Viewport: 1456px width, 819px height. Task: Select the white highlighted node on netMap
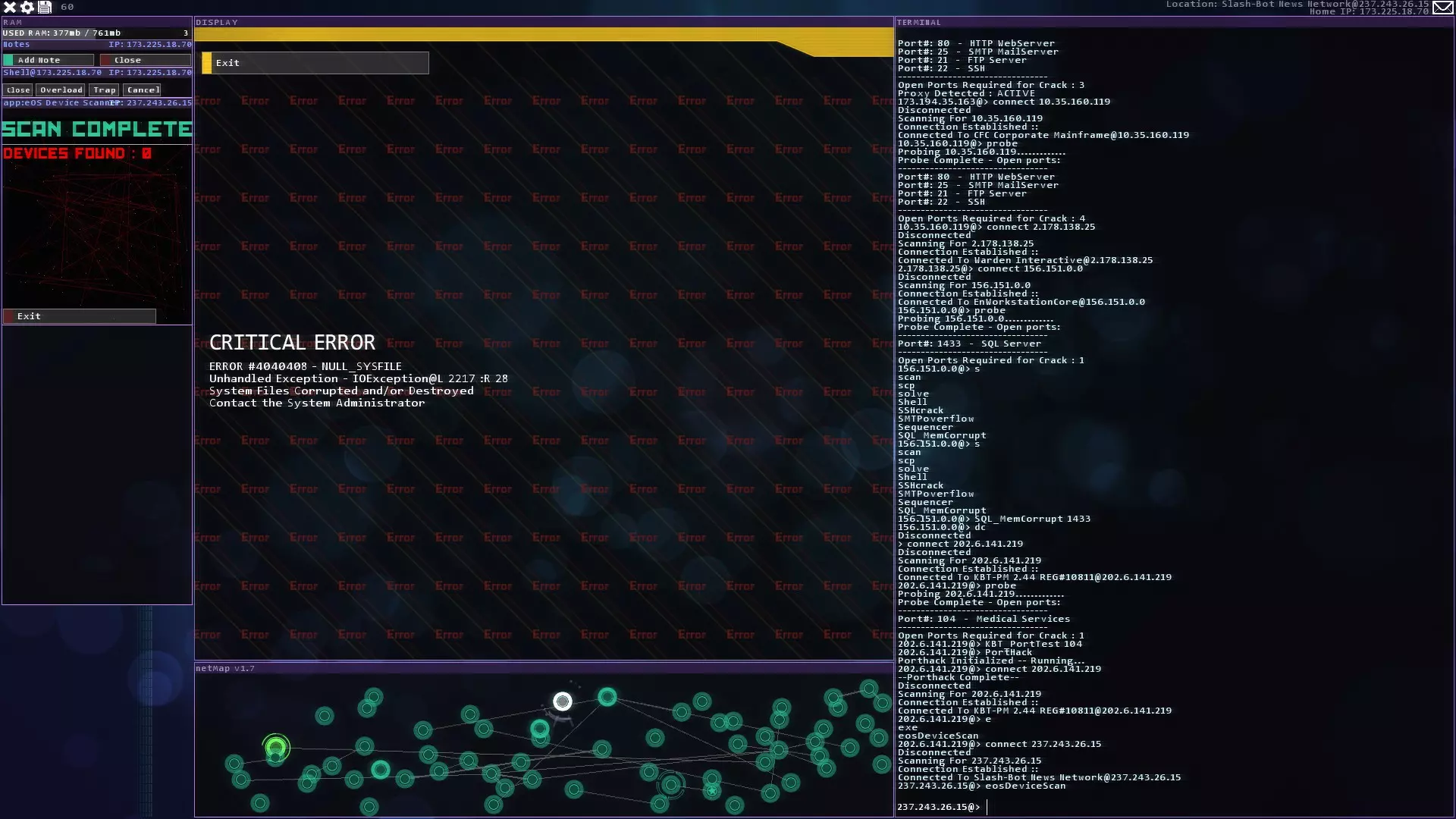(562, 701)
